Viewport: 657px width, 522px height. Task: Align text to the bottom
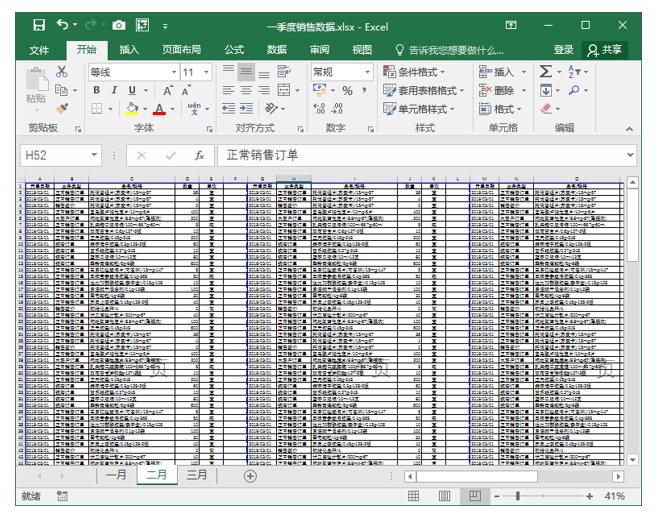[x=264, y=73]
